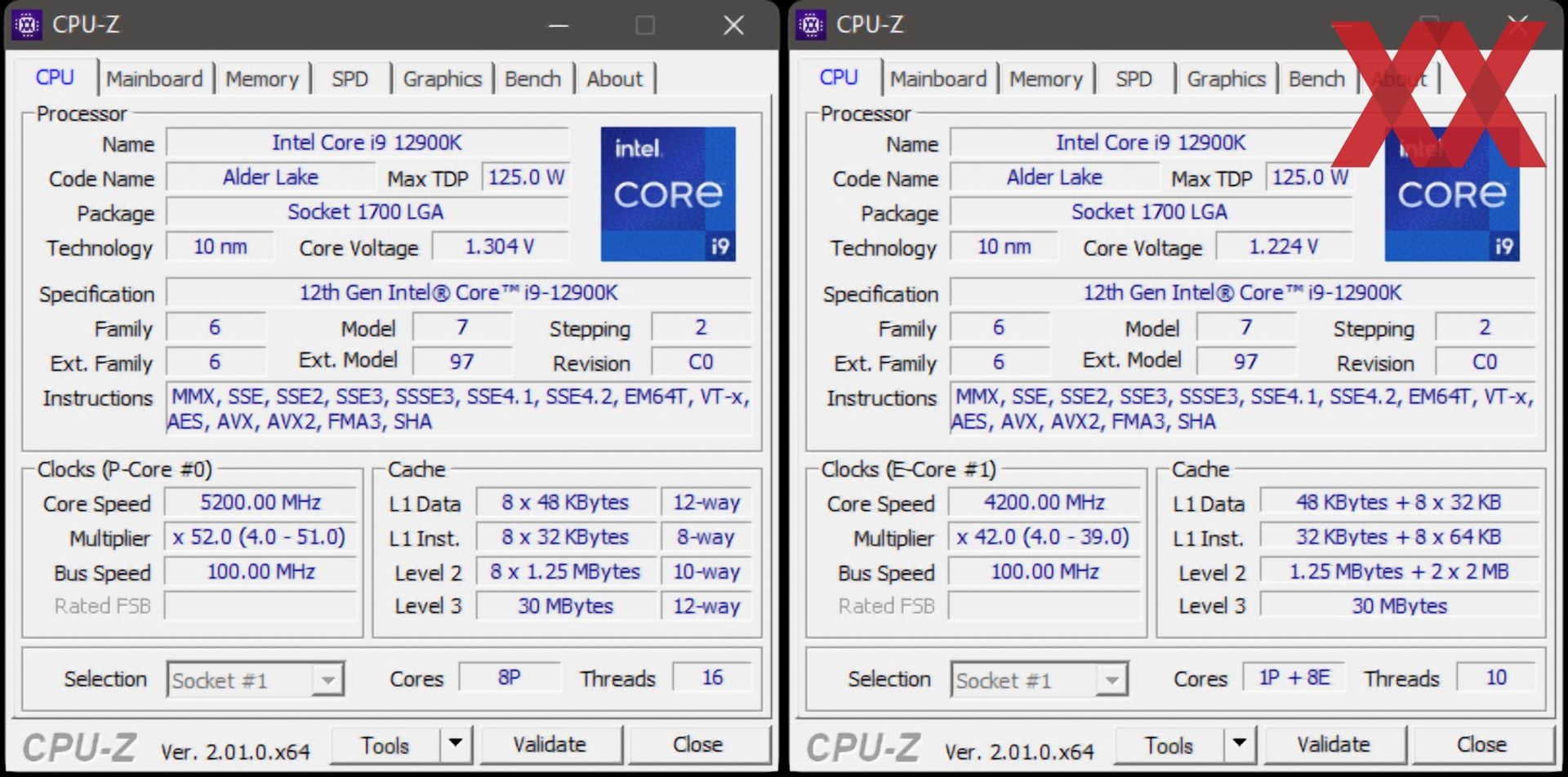Click Validate button in right window
Viewport: 1568px width, 777px height.
tap(1334, 744)
